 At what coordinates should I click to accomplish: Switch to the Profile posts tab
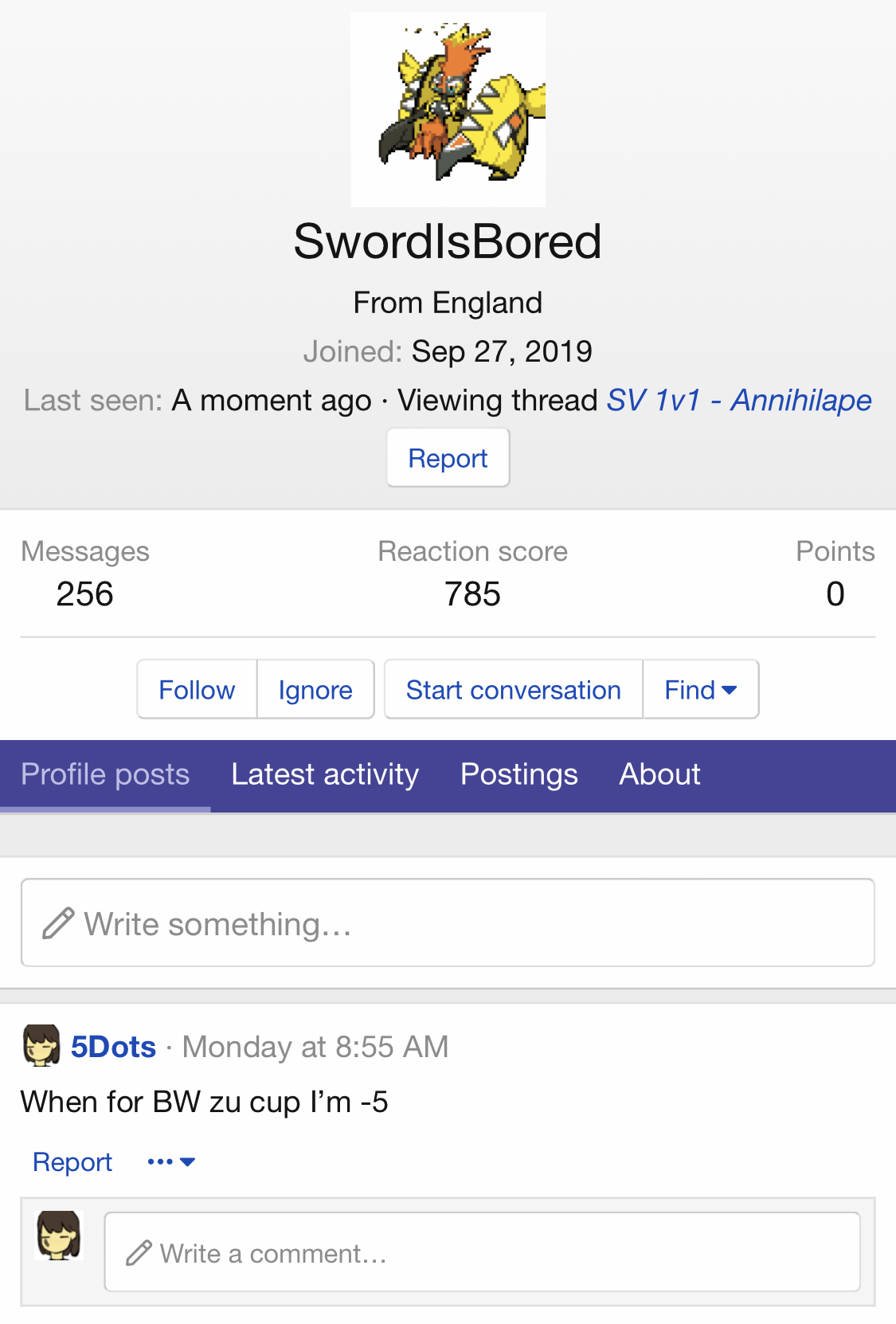click(x=105, y=774)
